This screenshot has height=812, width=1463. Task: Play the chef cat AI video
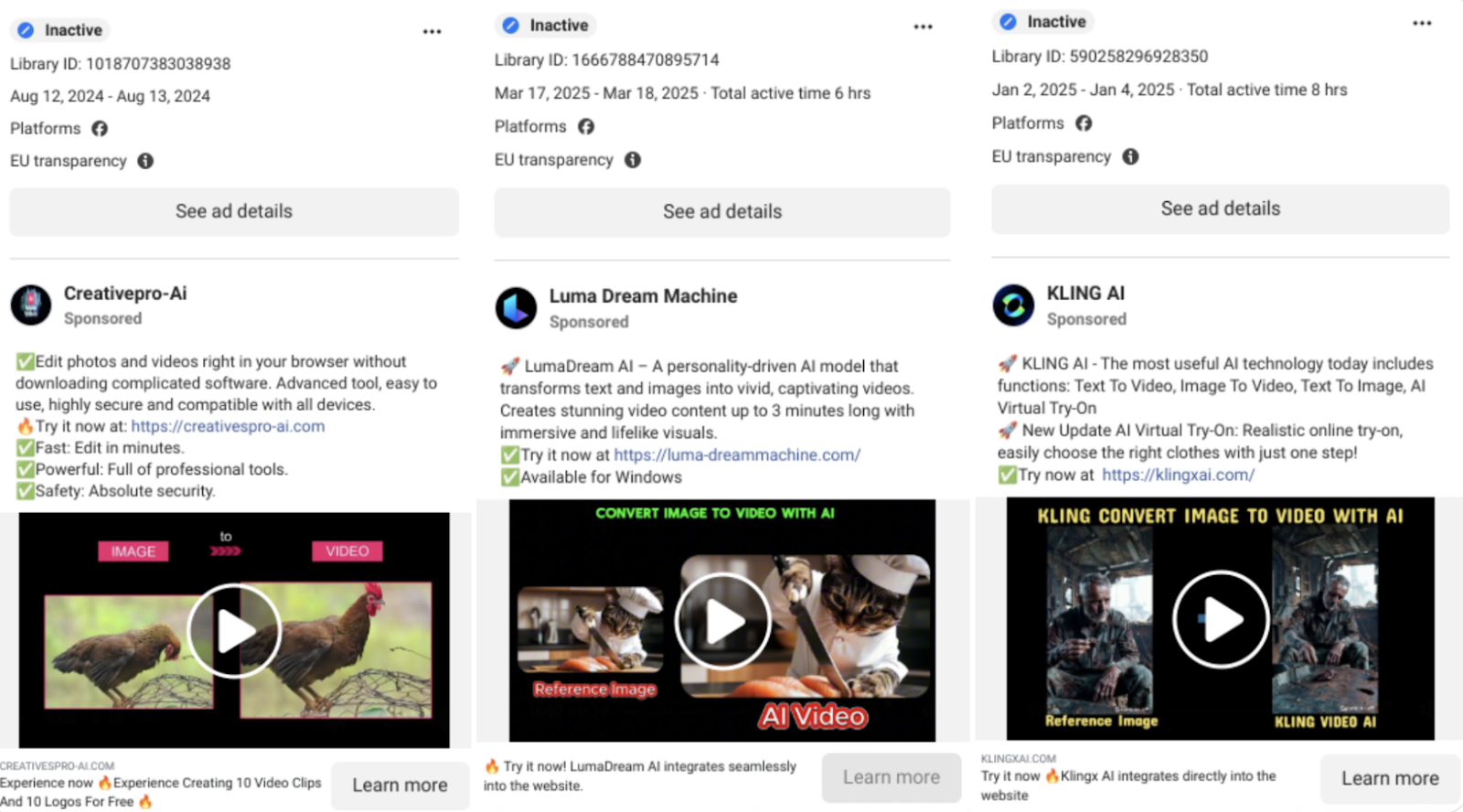(x=722, y=622)
